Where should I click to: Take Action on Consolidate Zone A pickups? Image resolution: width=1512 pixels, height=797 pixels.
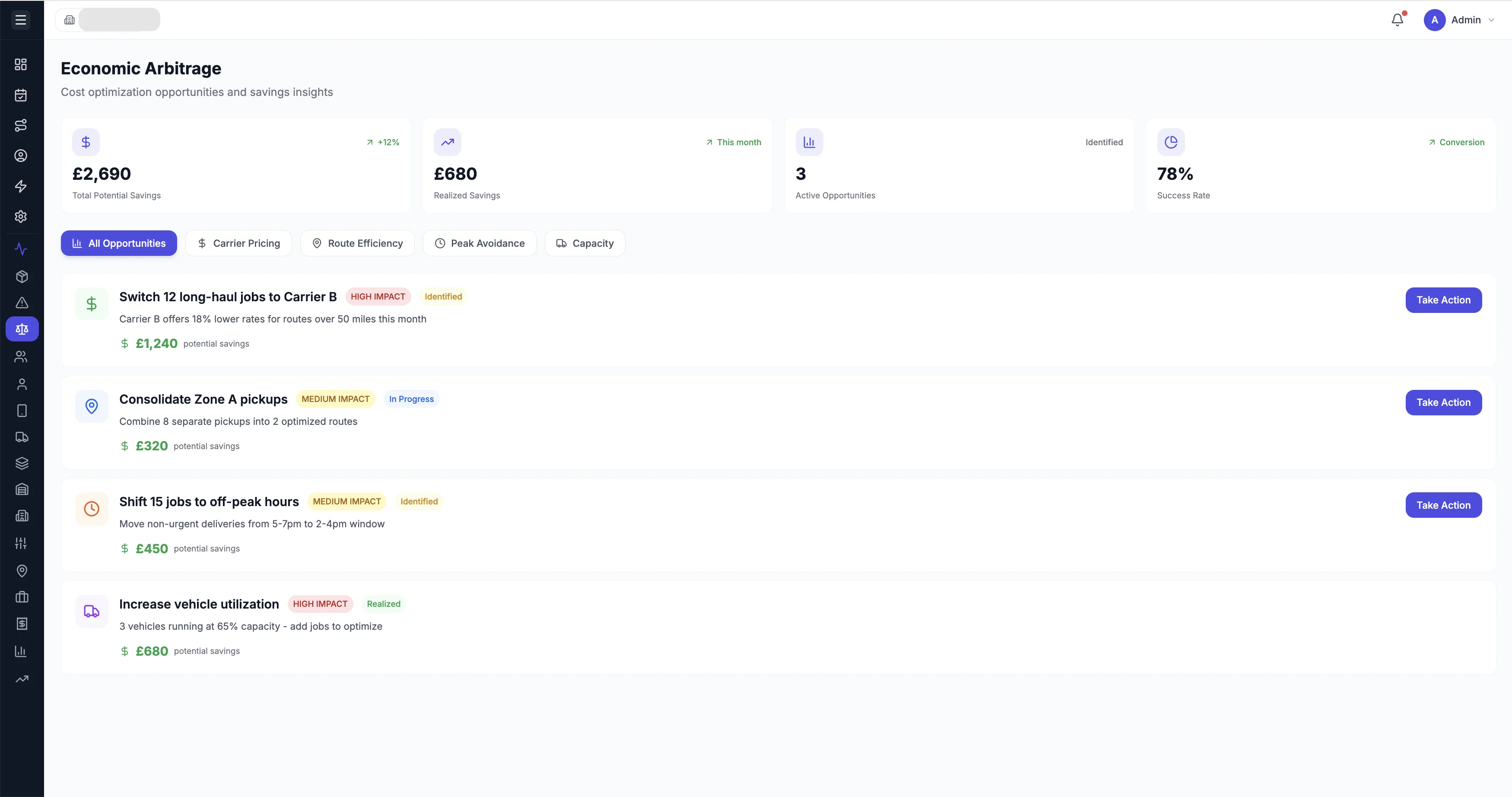tap(1443, 402)
